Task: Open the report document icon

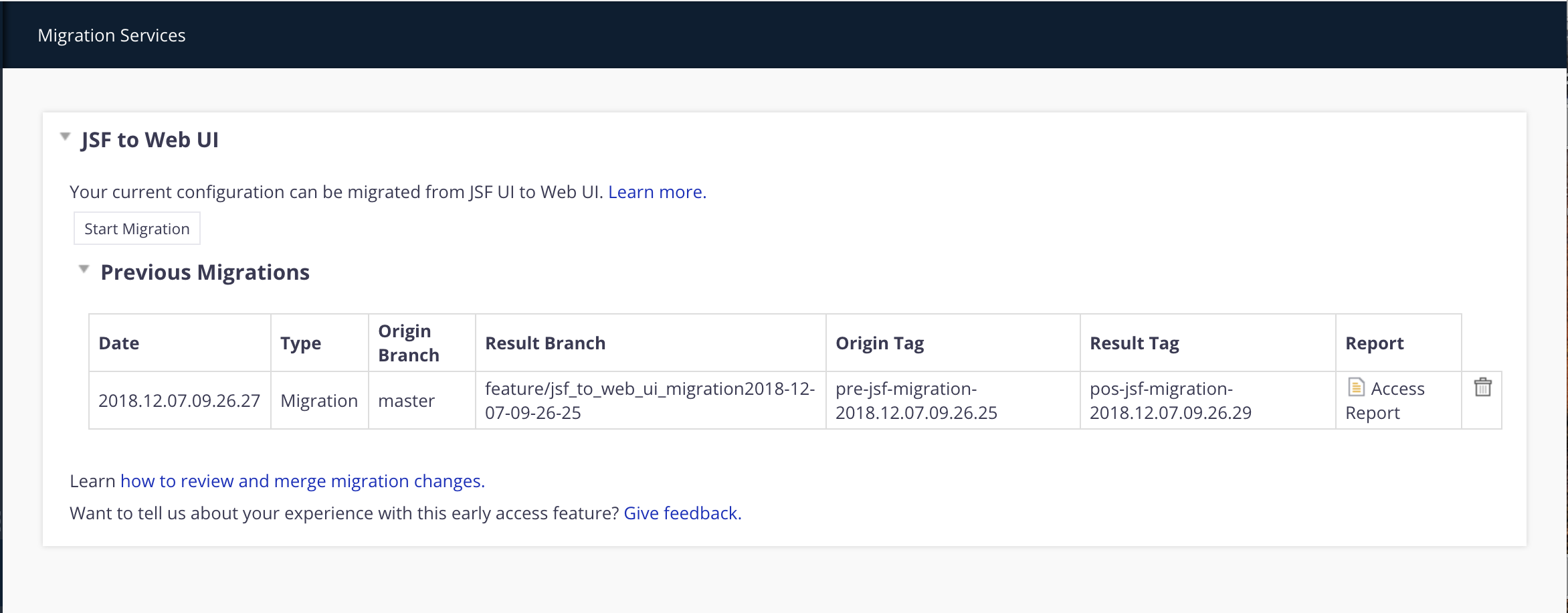Action: tap(1356, 387)
